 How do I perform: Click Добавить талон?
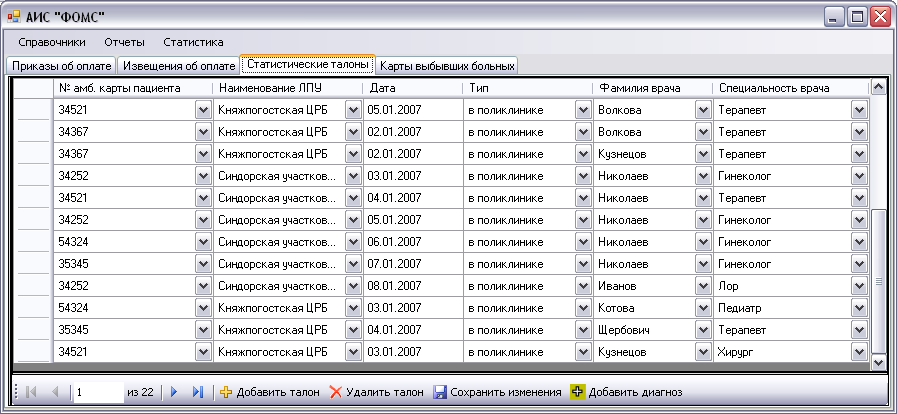(269, 392)
